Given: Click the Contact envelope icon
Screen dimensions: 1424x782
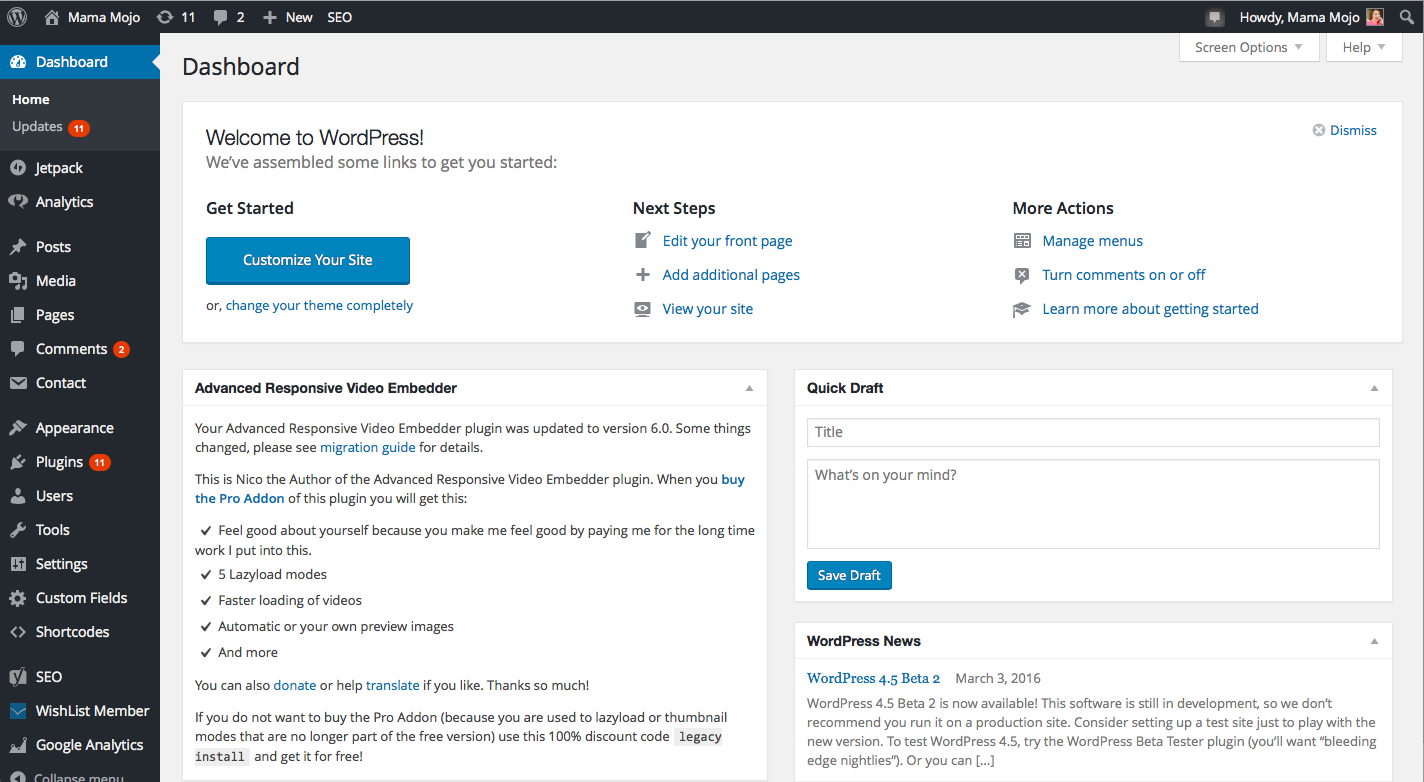Looking at the screenshot, I should (x=18, y=383).
